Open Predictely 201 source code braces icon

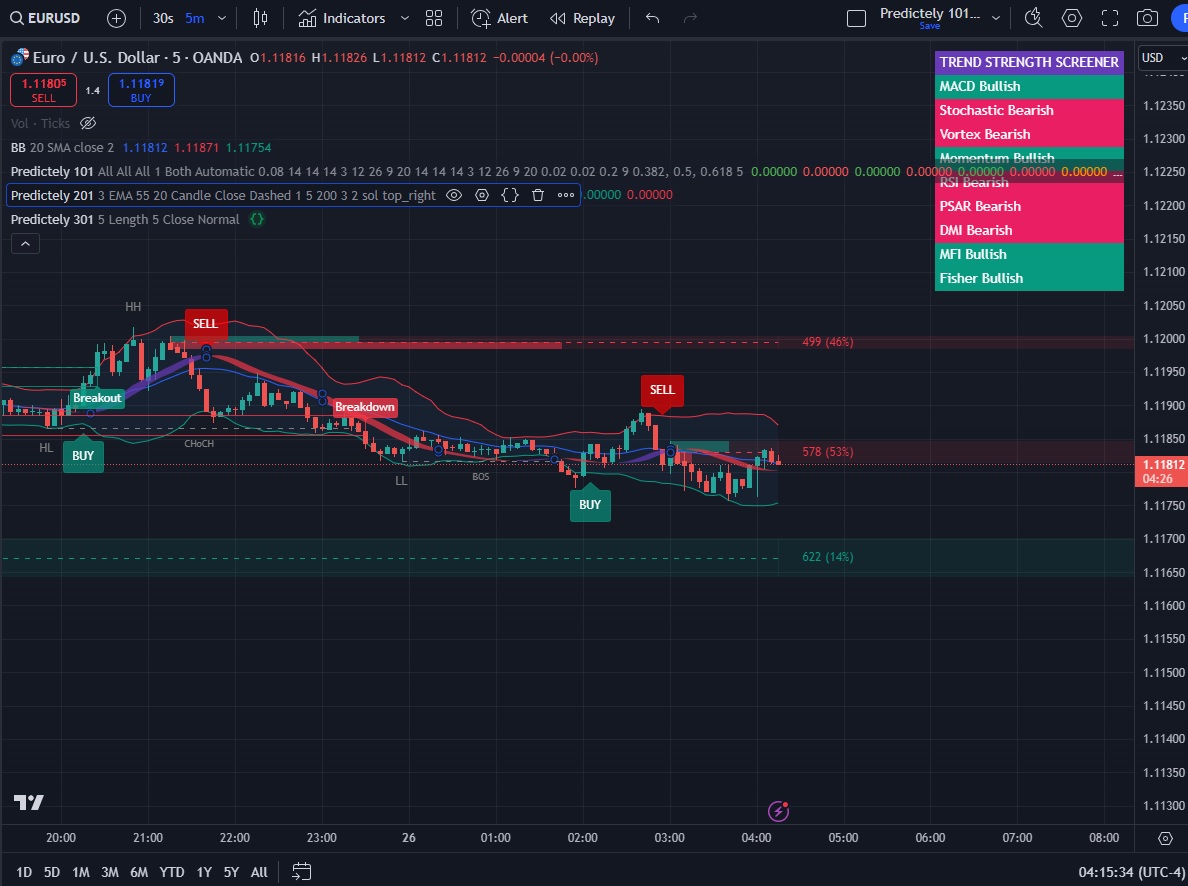[510, 195]
